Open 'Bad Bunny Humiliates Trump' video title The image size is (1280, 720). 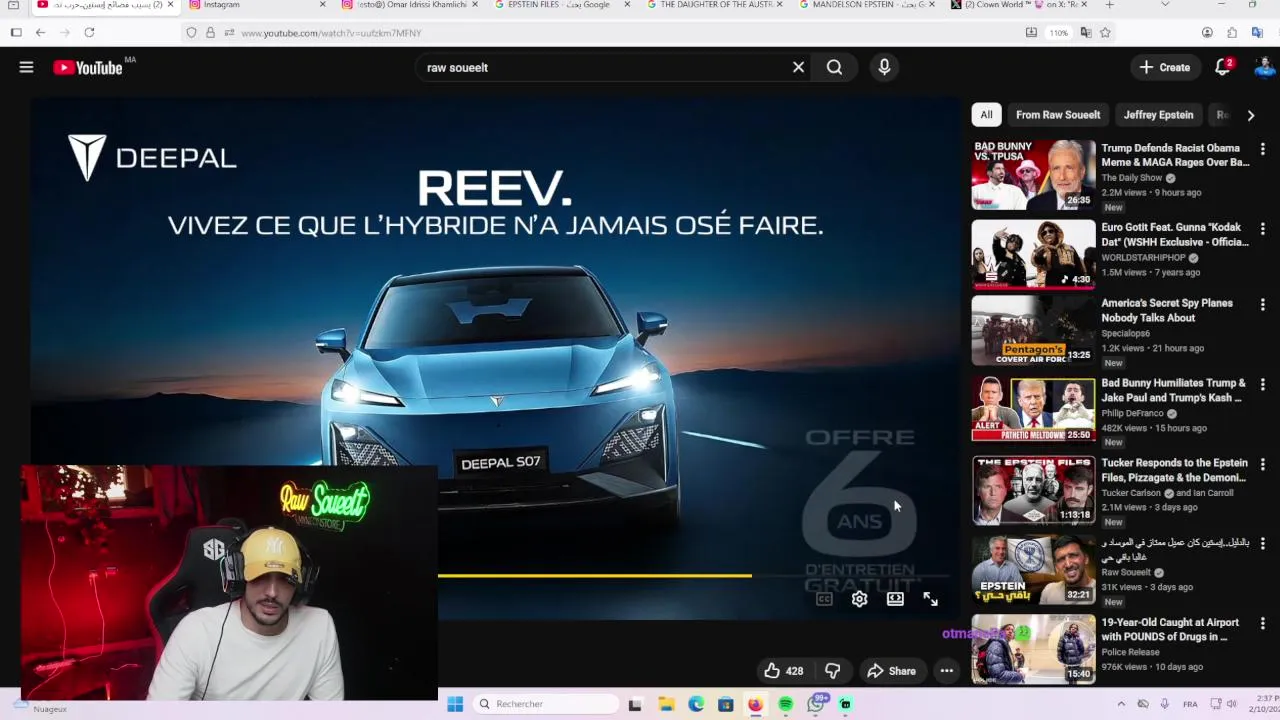[1173, 390]
